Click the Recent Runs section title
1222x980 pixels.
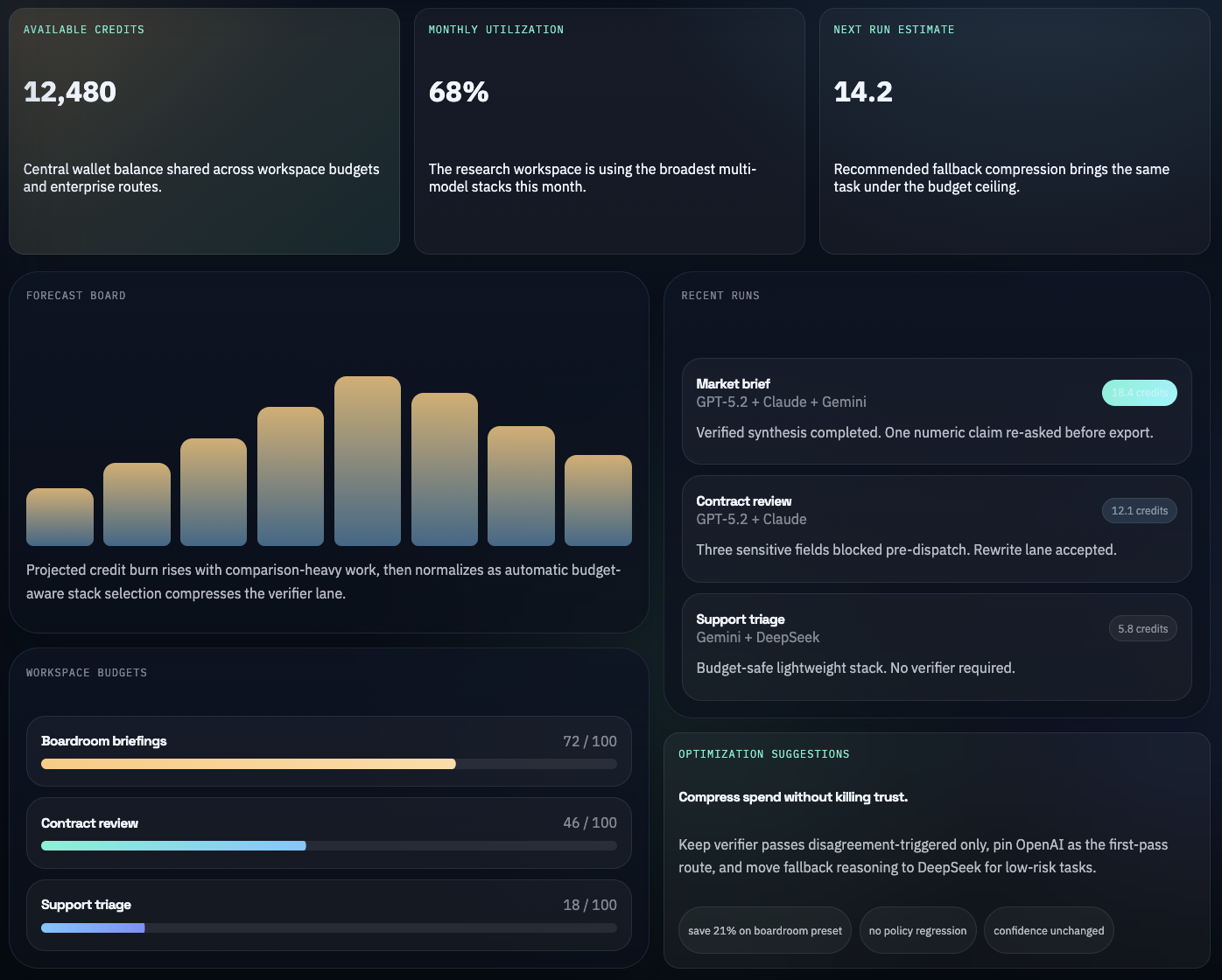[720, 295]
